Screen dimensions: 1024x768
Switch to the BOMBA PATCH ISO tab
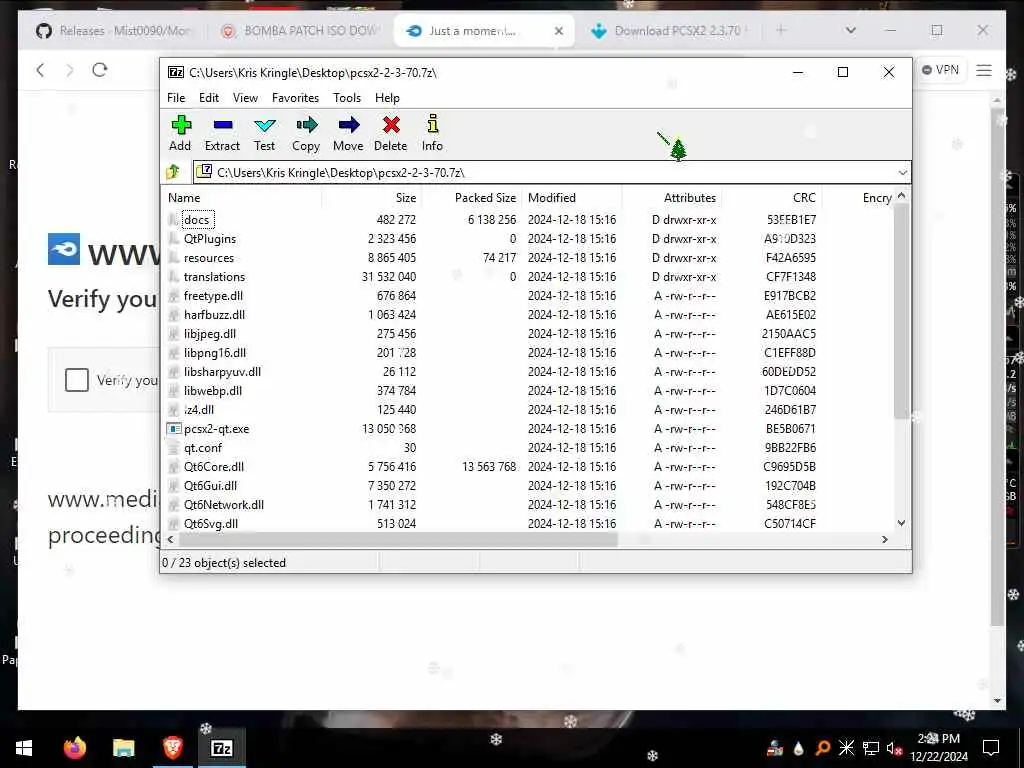coord(302,31)
